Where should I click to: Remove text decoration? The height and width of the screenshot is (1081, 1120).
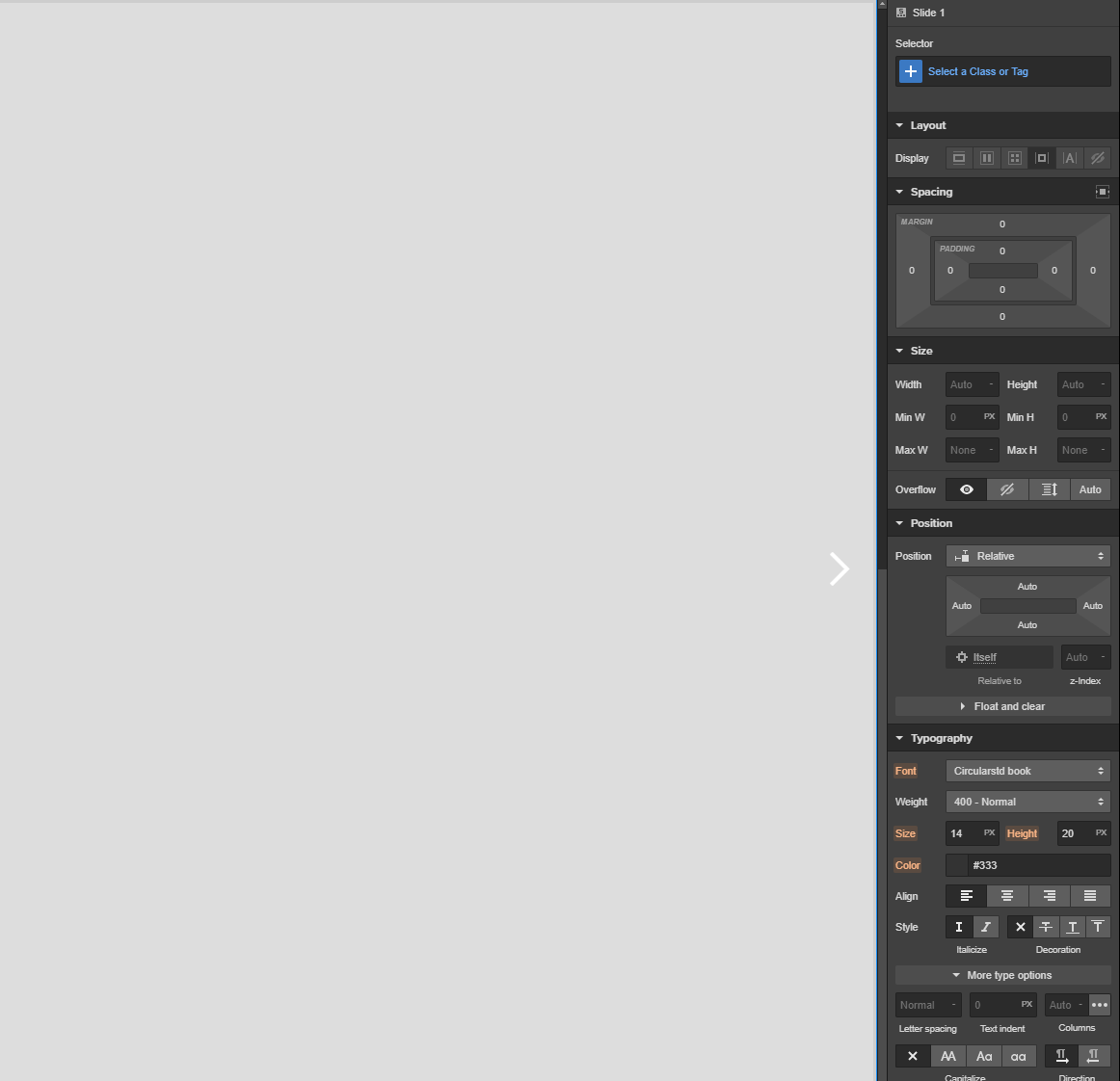coord(1020,927)
